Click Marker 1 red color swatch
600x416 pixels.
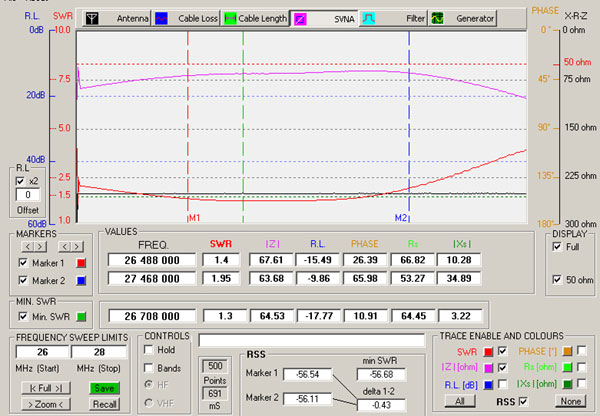tap(81, 263)
